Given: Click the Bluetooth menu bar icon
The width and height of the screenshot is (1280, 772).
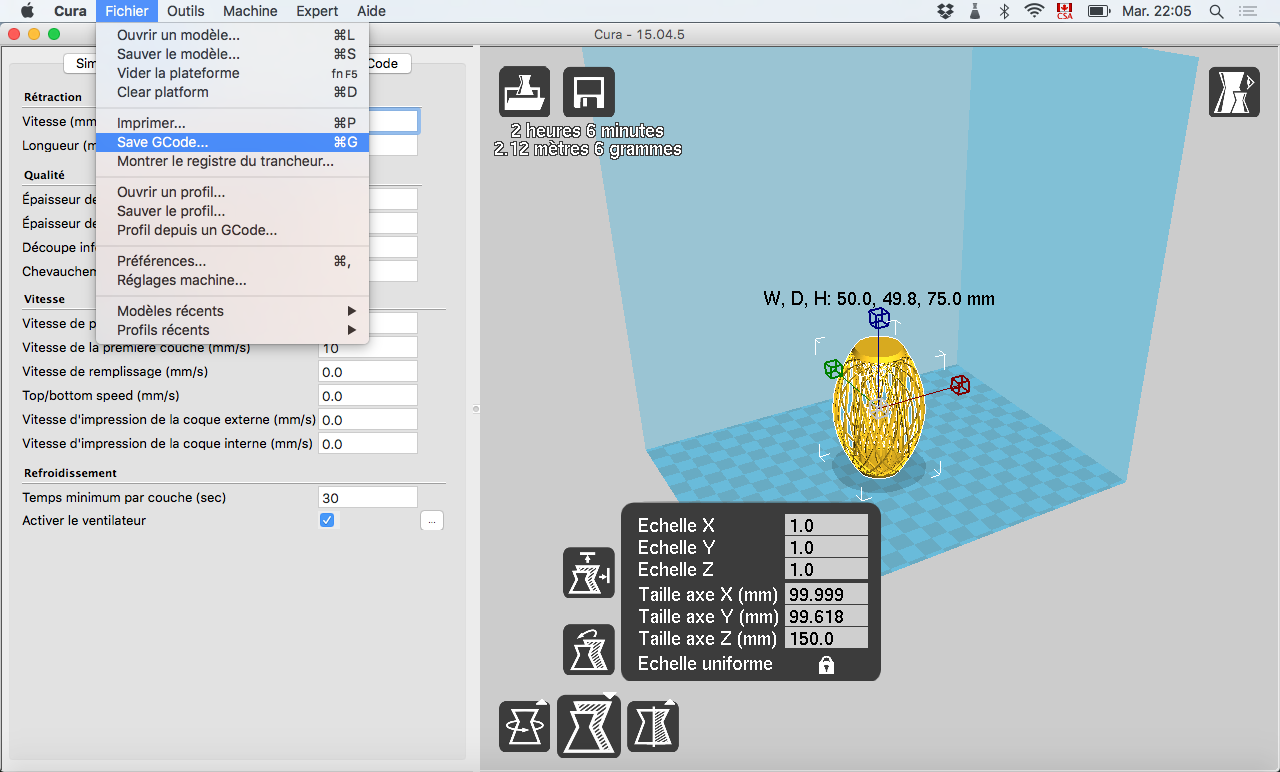Looking at the screenshot, I should coord(1004,11).
